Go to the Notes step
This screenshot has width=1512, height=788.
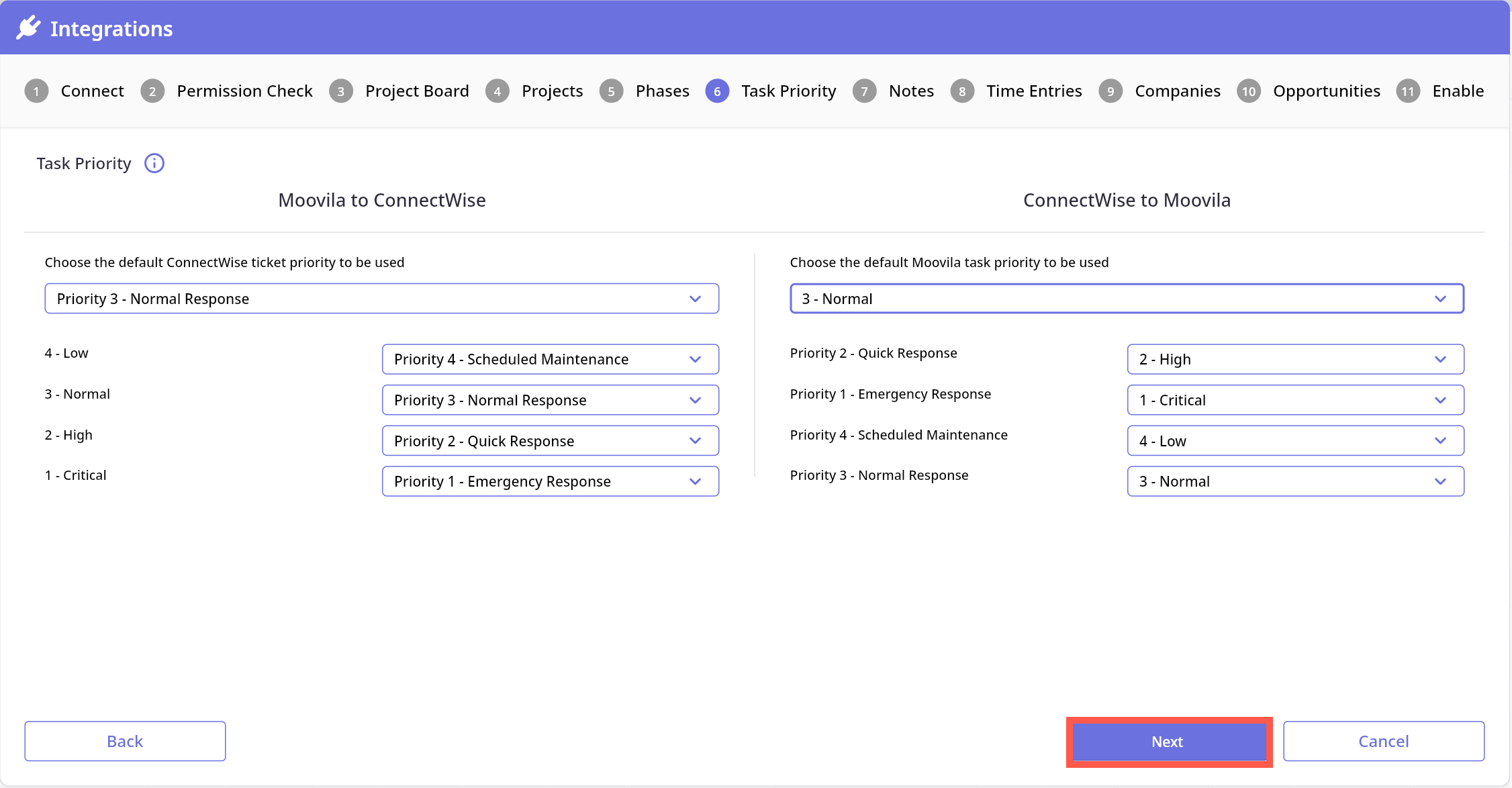click(x=910, y=91)
